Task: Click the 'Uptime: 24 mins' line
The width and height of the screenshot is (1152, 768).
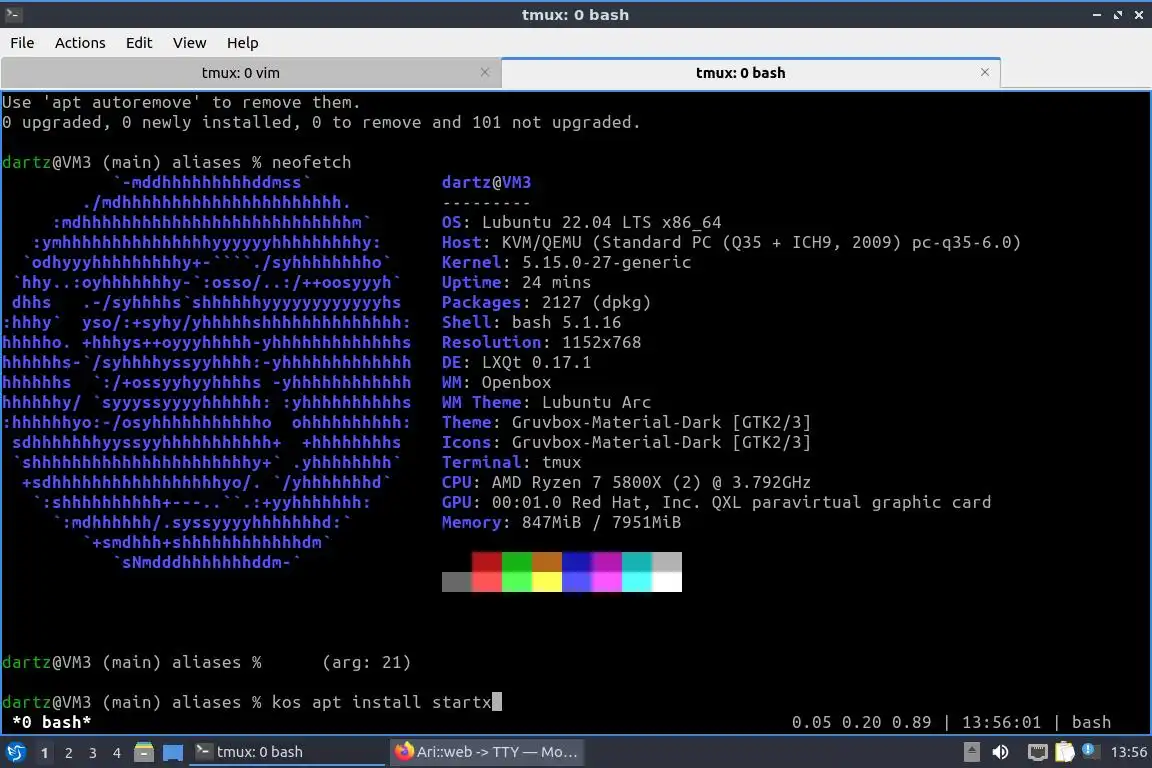Action: coord(516,282)
